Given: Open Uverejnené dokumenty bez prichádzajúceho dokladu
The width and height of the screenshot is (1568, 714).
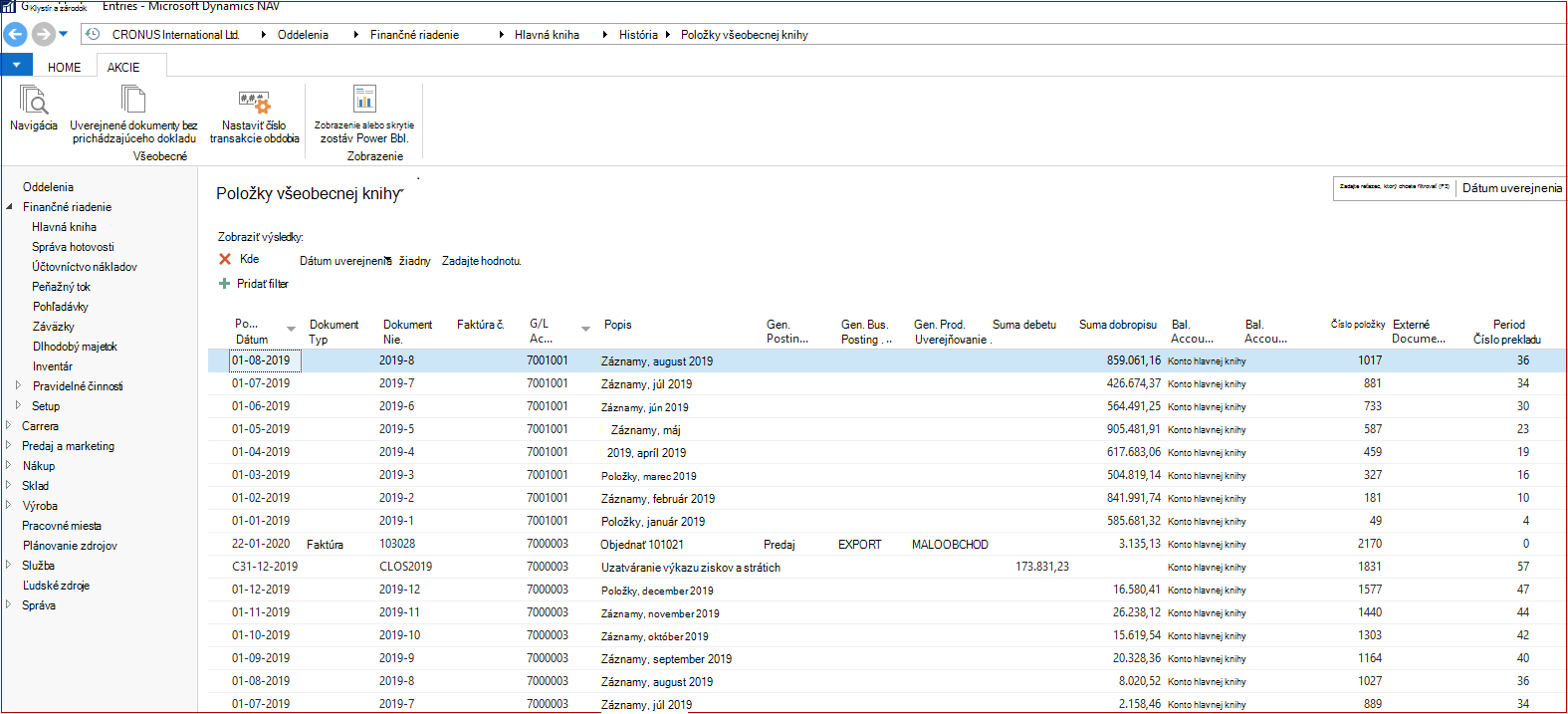Looking at the screenshot, I should 133,100.
